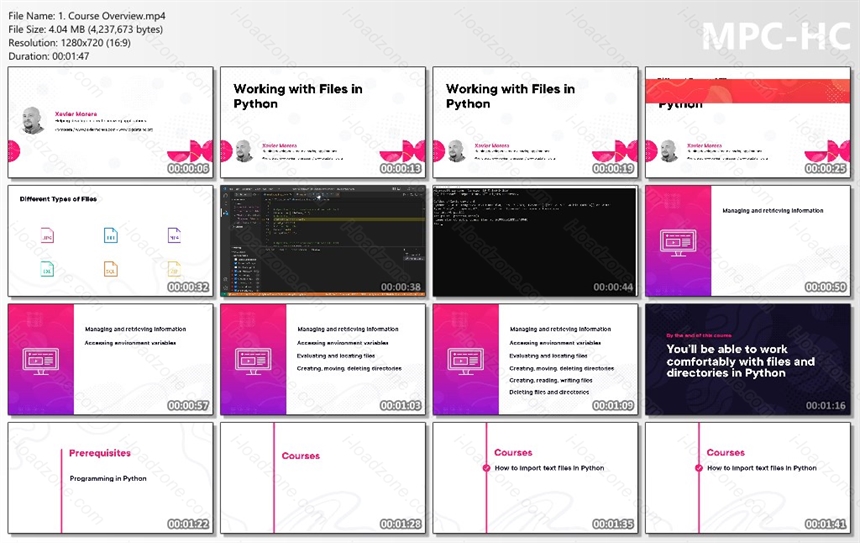Select the thumbnail at 00:00:57

110,359
